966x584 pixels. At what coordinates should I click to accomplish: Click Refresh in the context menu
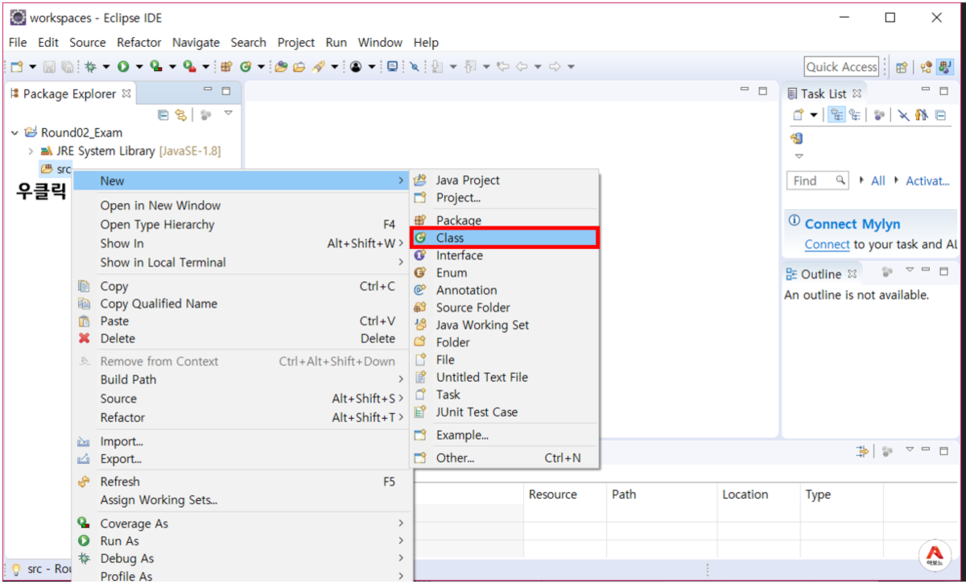242,482
